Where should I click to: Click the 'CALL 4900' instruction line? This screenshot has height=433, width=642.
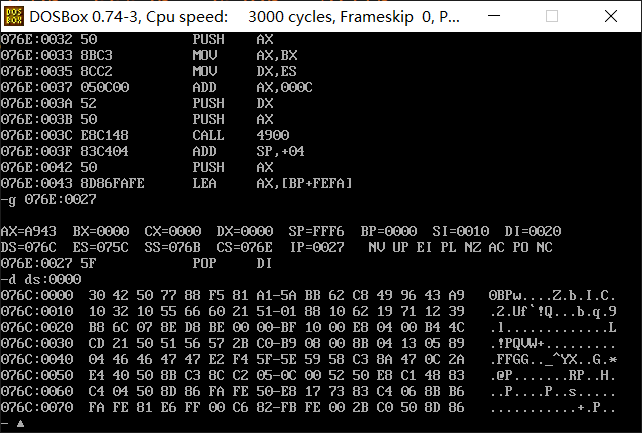point(145,135)
